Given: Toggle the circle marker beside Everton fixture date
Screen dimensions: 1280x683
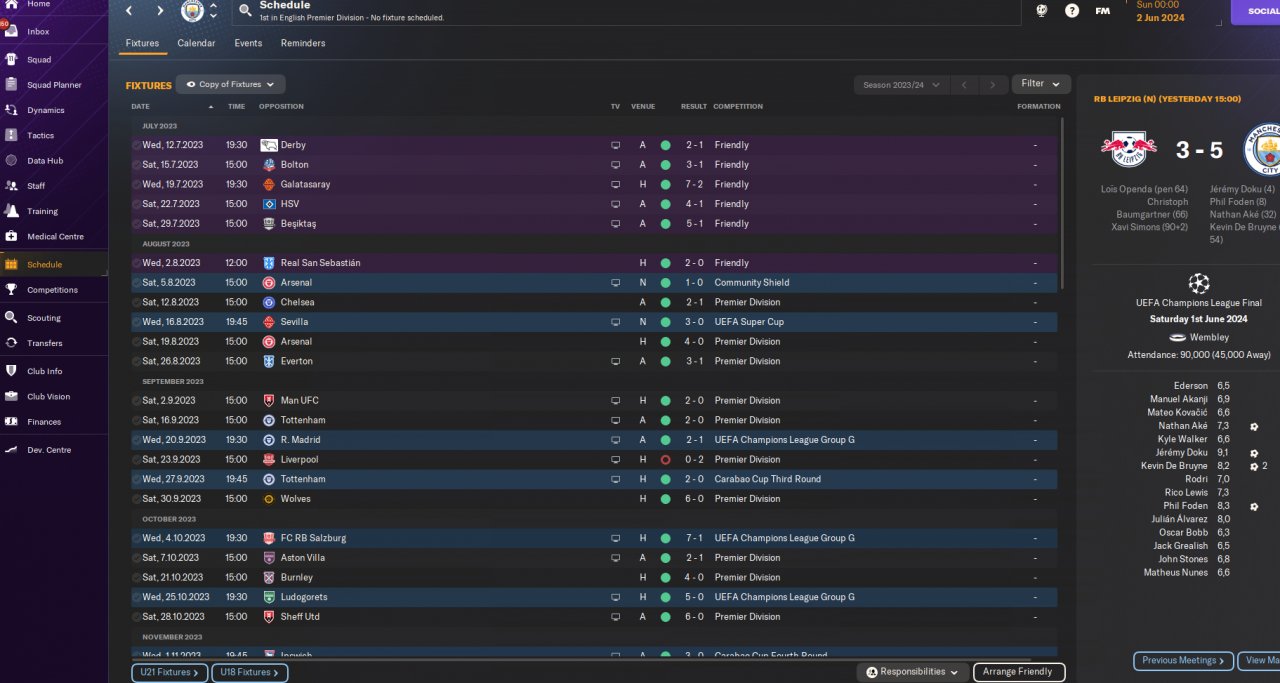Looking at the screenshot, I should 136,361.
